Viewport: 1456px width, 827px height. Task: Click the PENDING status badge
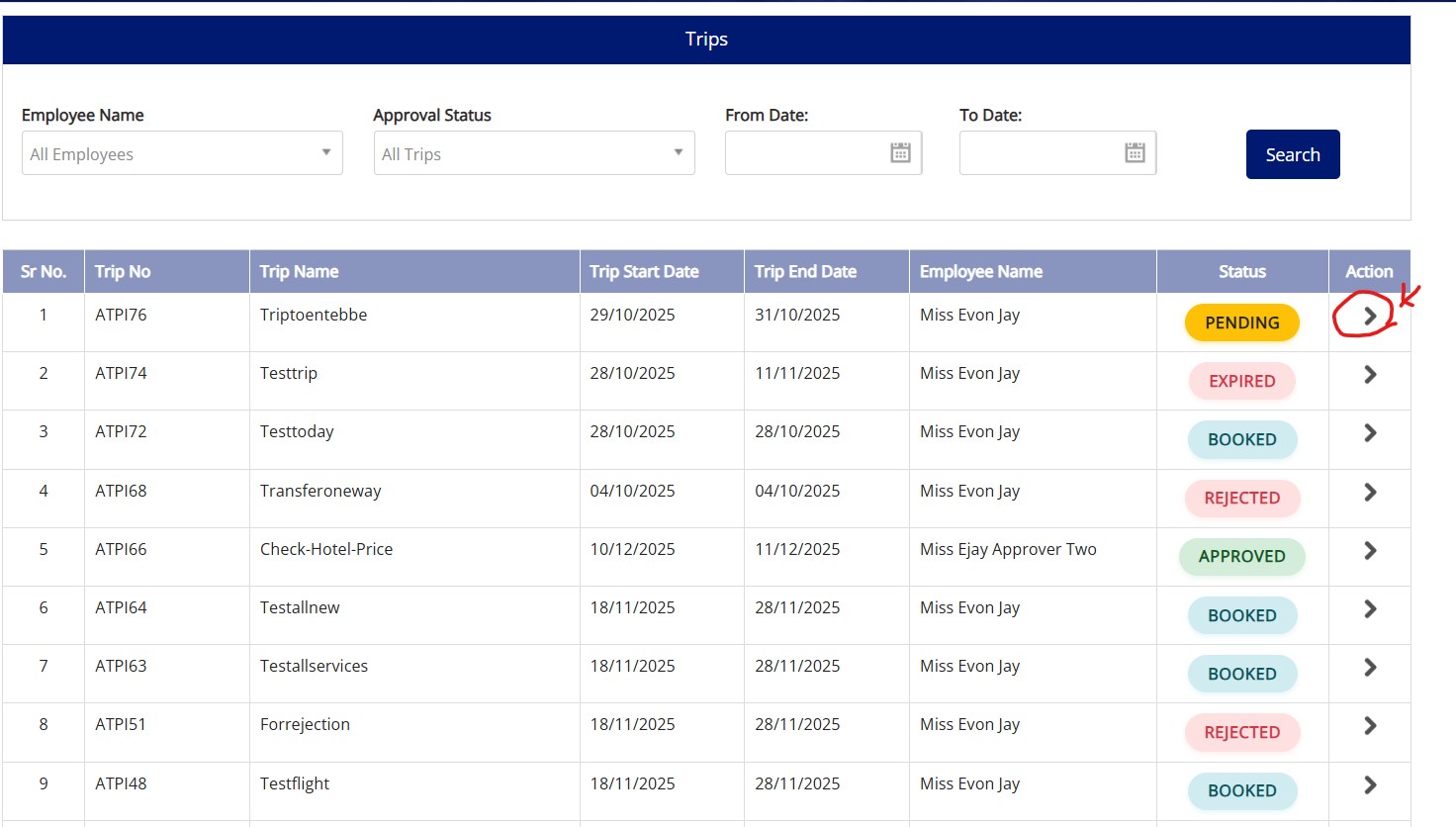click(1241, 322)
